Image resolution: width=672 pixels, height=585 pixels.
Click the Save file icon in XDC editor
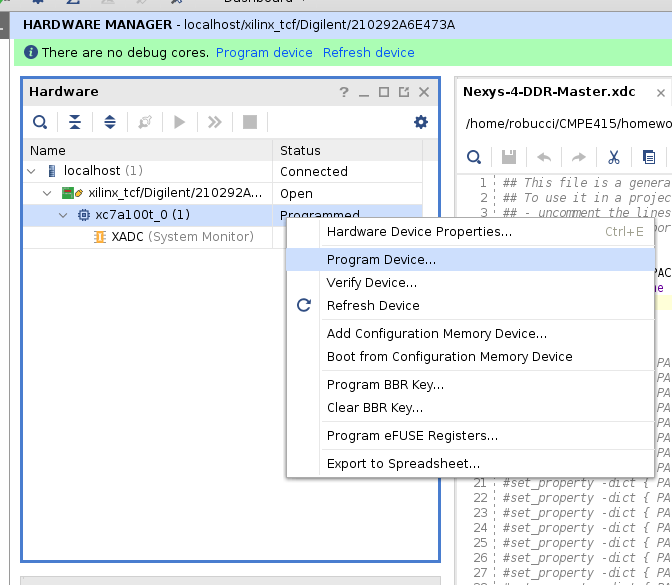coord(509,157)
